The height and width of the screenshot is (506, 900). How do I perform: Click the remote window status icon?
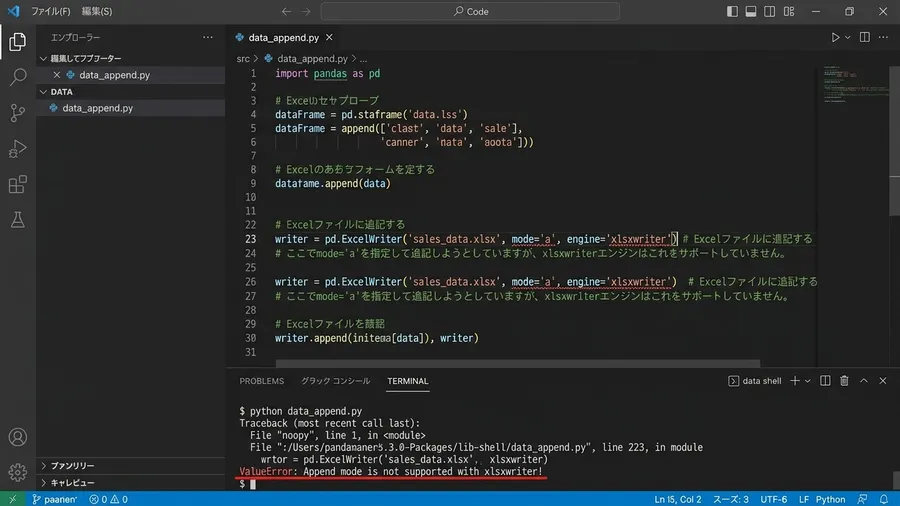(13, 499)
